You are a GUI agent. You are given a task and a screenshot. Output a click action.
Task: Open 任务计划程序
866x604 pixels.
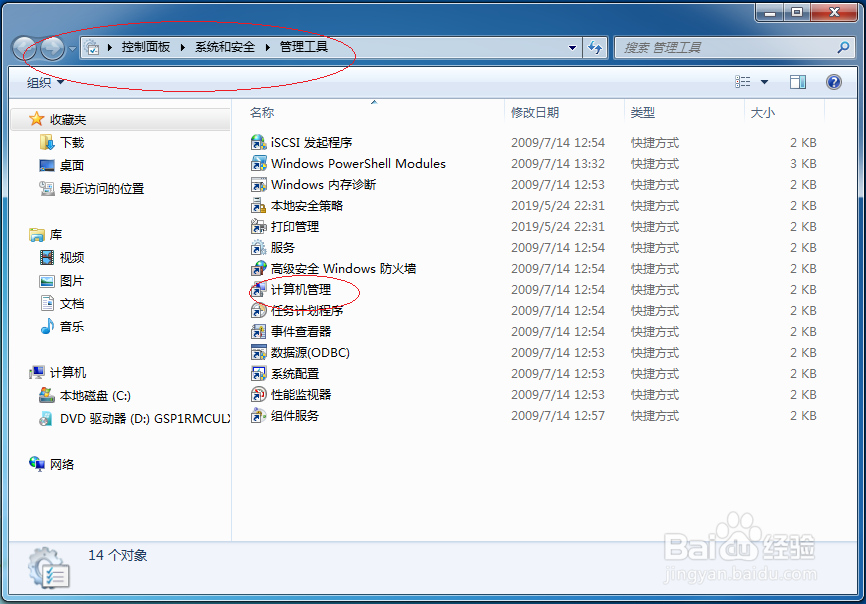(299, 310)
